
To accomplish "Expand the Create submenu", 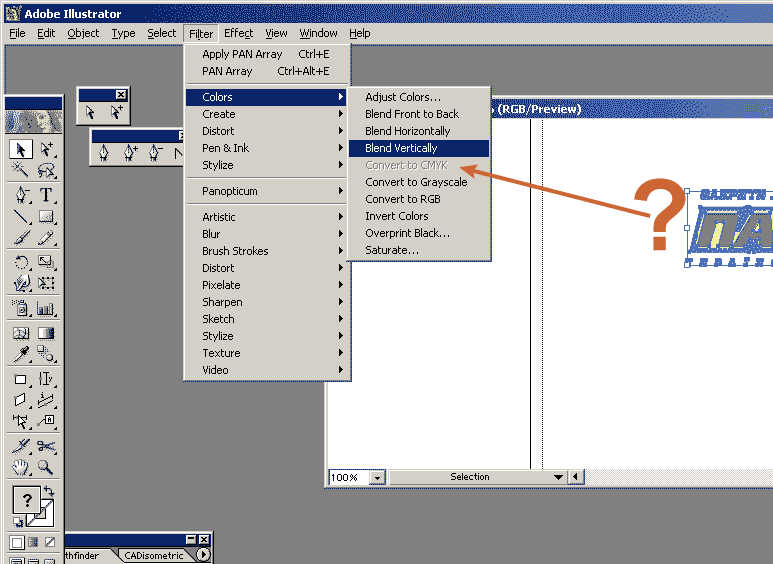I will click(x=268, y=114).
